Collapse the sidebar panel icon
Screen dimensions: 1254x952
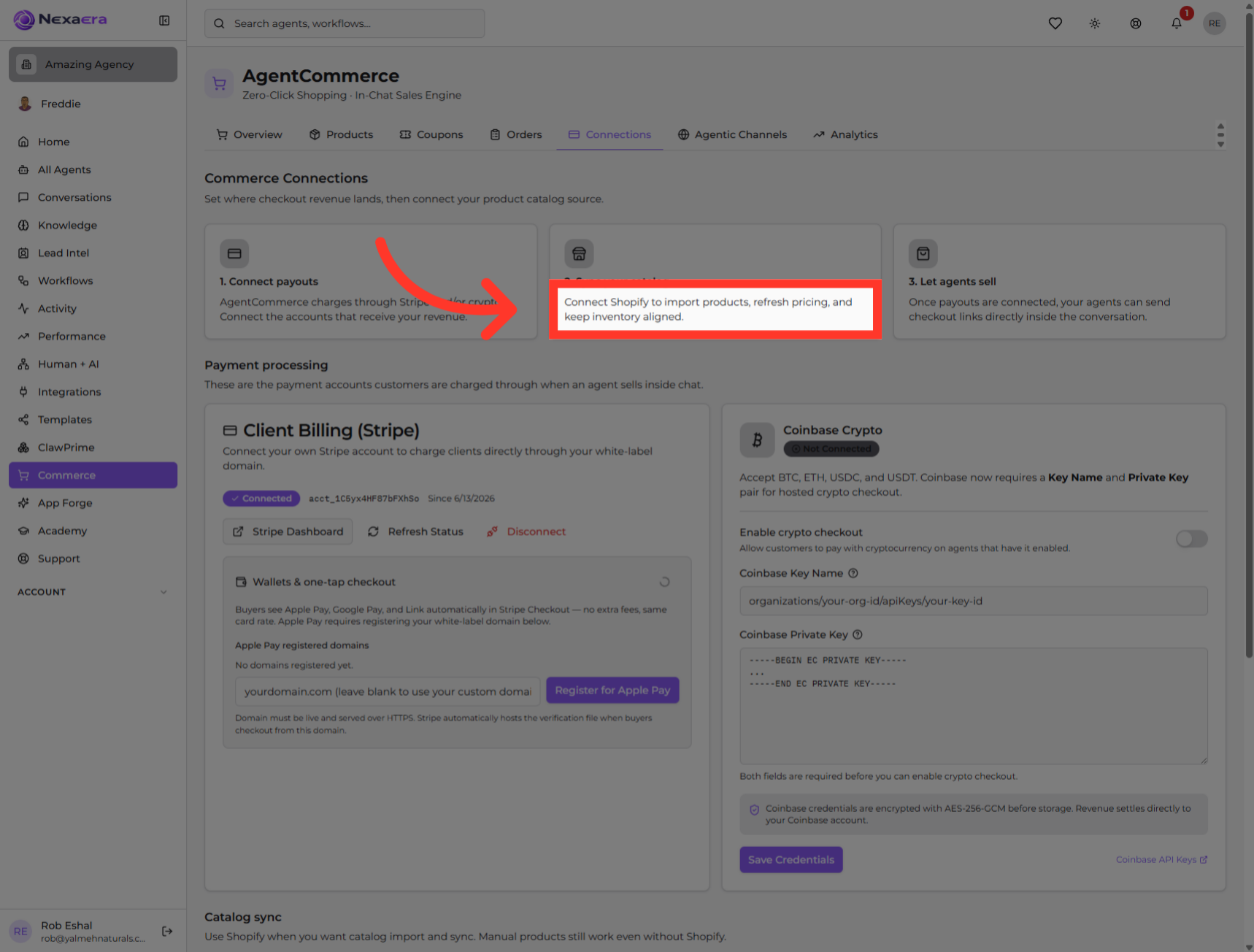[164, 20]
